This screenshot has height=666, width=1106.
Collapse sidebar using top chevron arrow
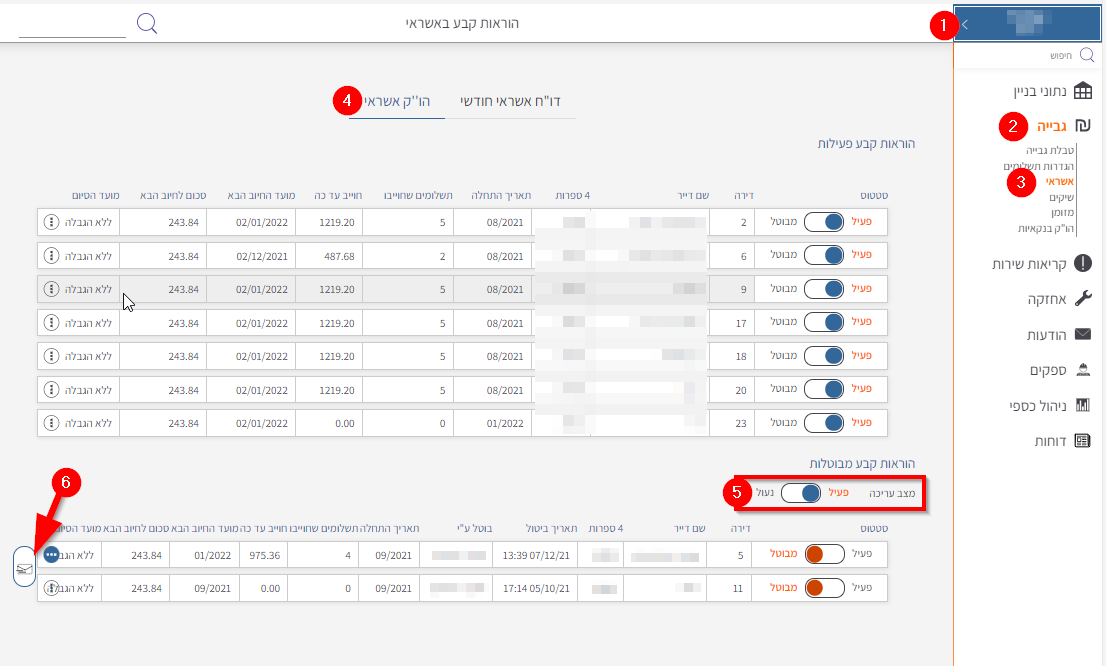click(964, 25)
